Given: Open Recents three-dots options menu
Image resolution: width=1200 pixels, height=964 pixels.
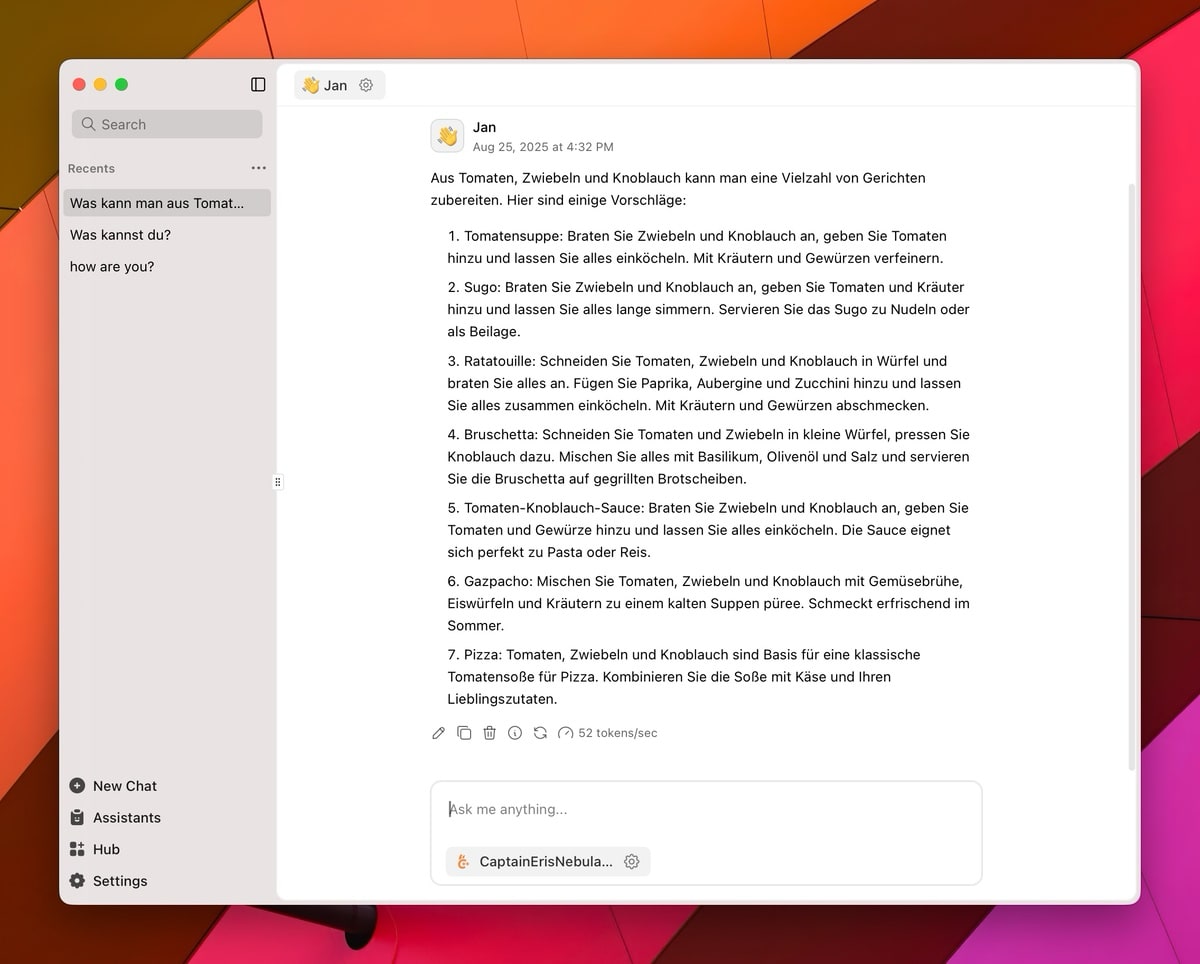Looking at the screenshot, I should coord(258,168).
